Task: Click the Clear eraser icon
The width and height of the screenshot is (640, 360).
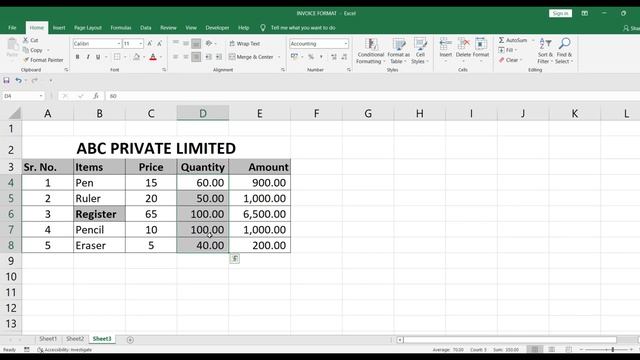Action: pos(501,60)
